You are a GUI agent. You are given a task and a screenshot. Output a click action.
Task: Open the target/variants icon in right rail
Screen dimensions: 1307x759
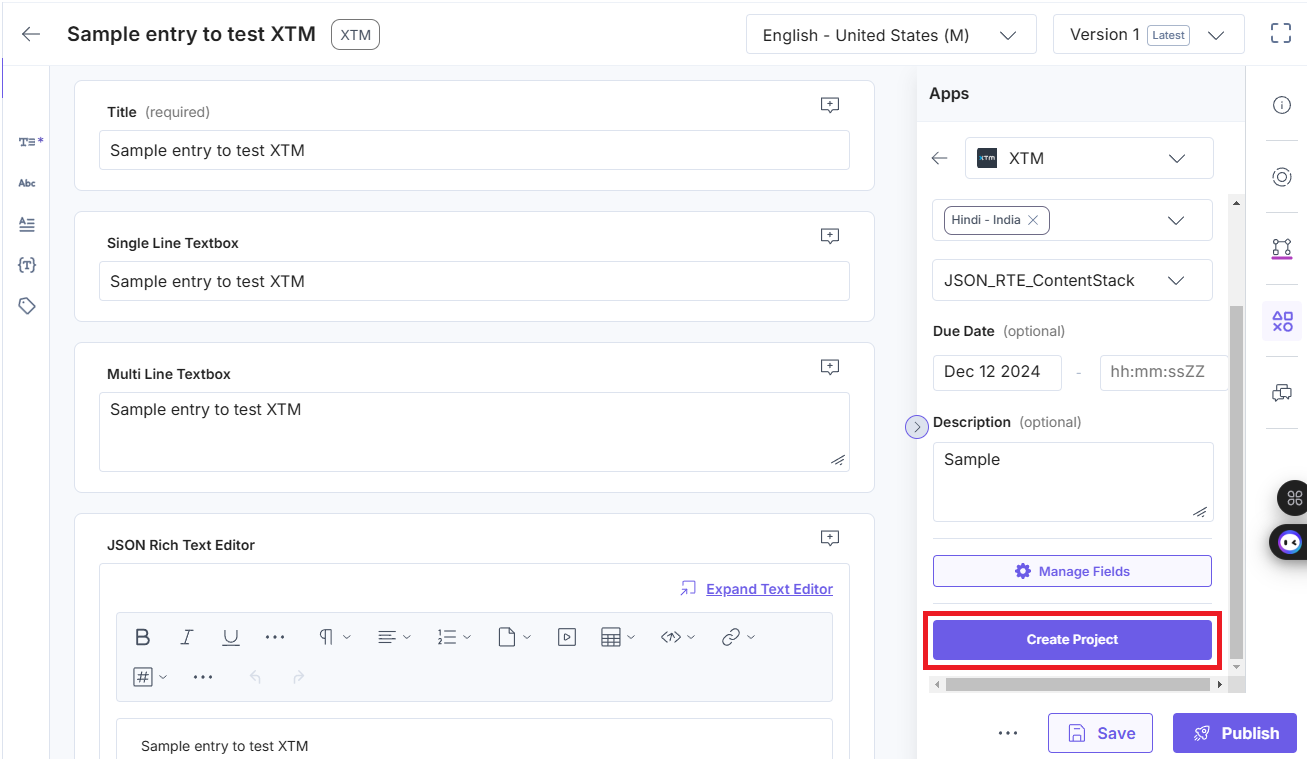[x=1281, y=177]
